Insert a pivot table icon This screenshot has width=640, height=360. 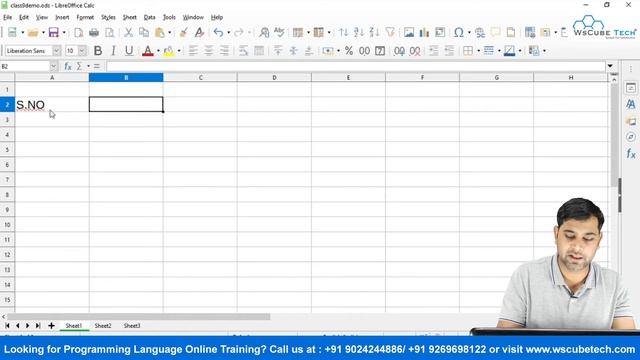tap(440, 32)
